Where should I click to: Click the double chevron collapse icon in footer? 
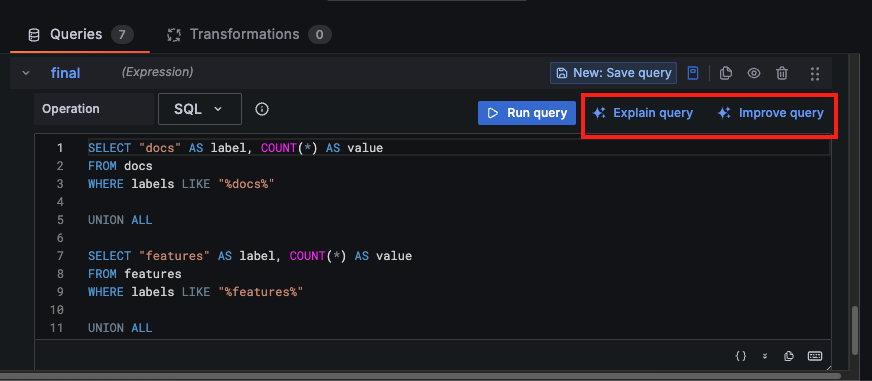click(765, 356)
